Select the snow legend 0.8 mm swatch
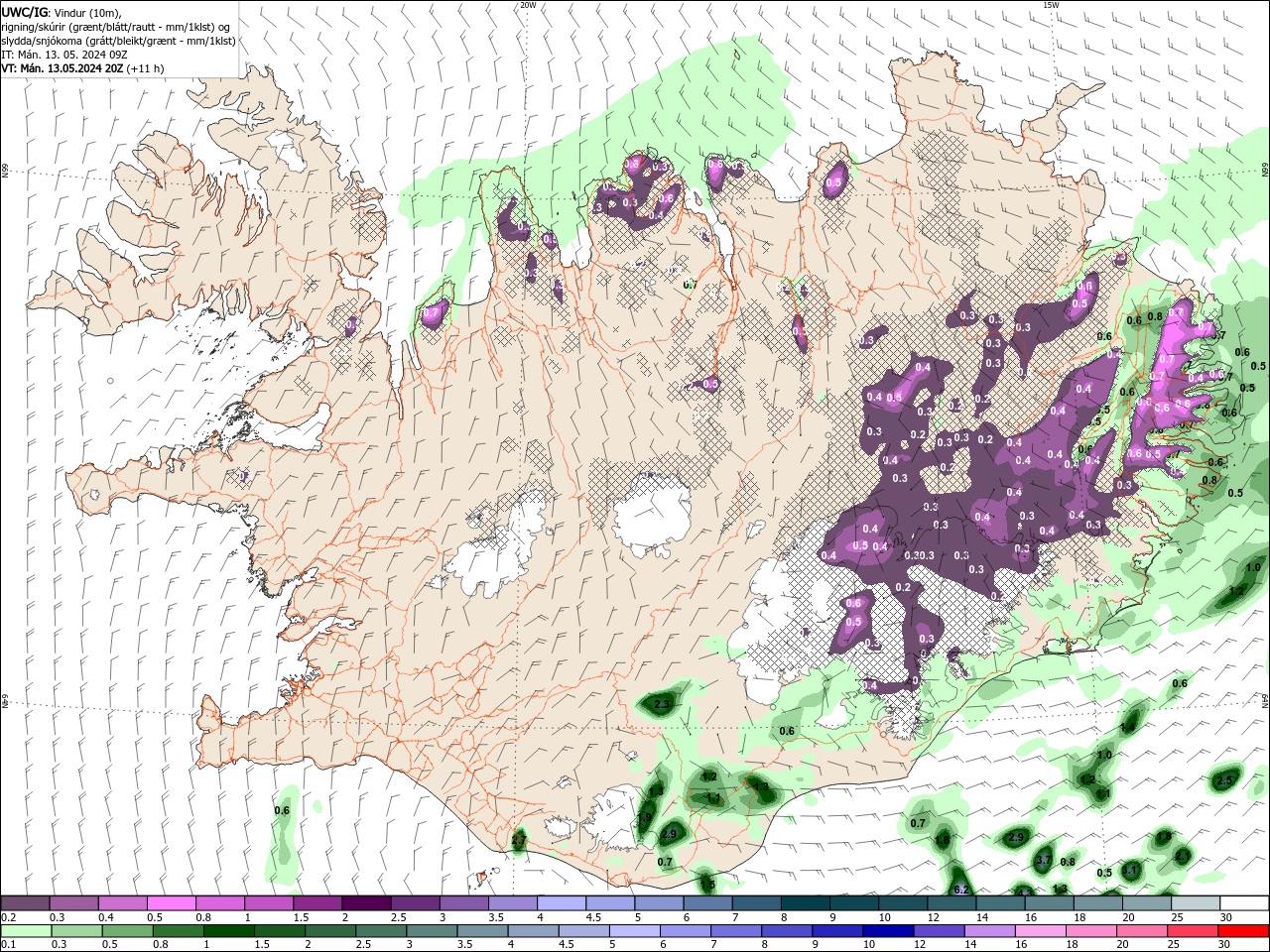The image size is (1270, 952). click(x=219, y=903)
